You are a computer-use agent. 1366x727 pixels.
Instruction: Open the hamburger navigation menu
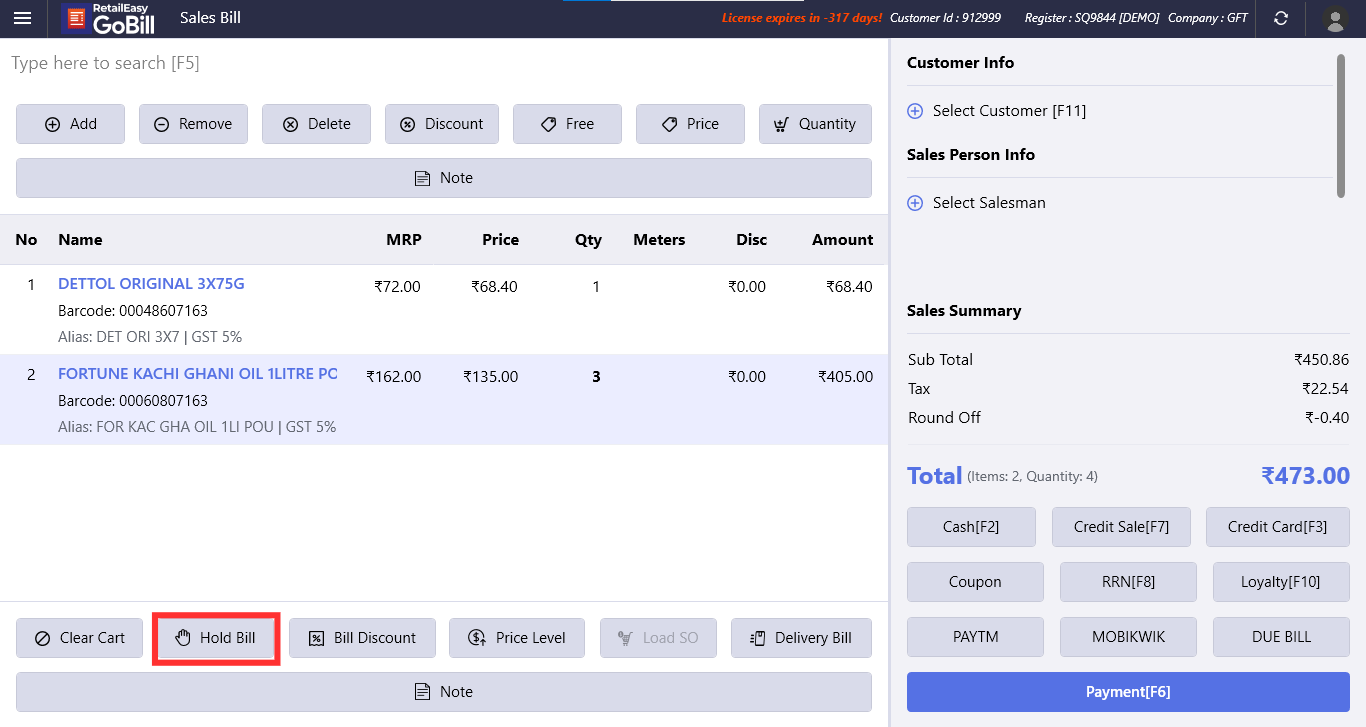point(23,18)
